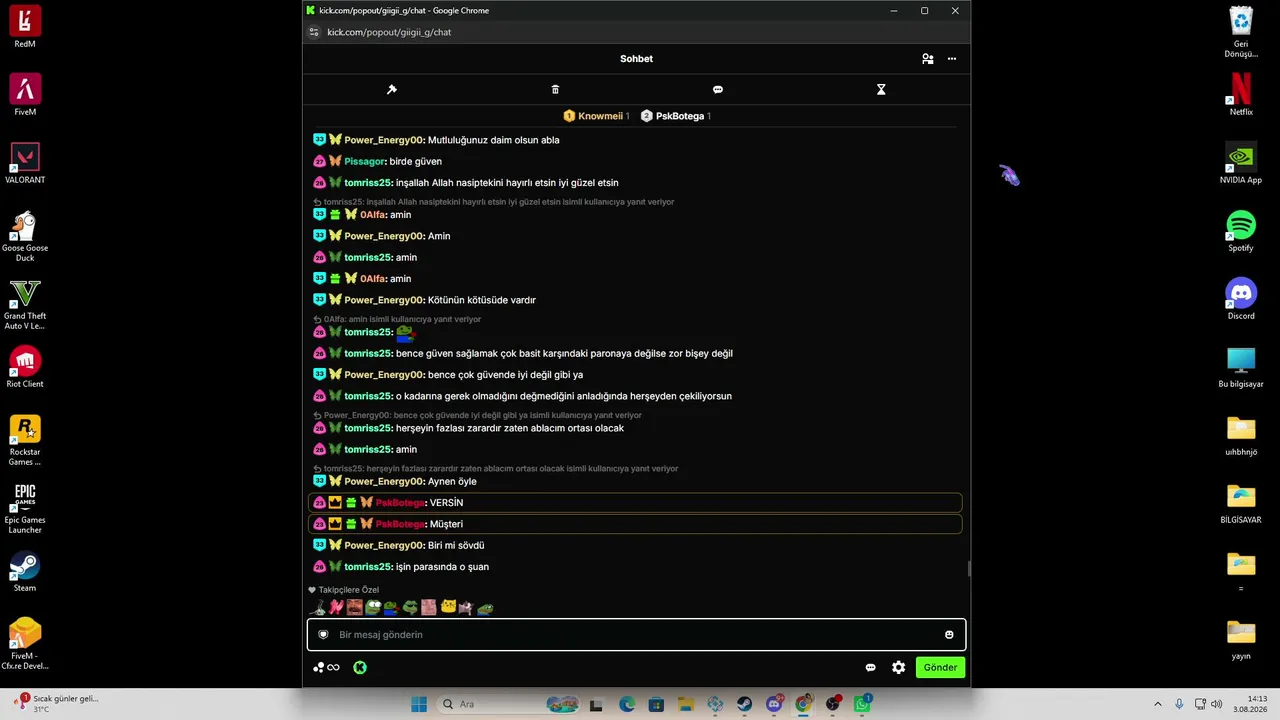This screenshot has width=1280, height=720.
Task: Open Steam from the taskbar
Action: (744, 704)
